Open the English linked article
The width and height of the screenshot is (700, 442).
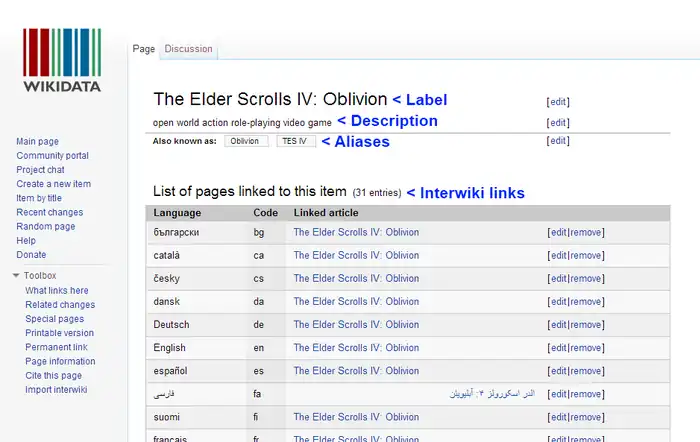pos(356,348)
